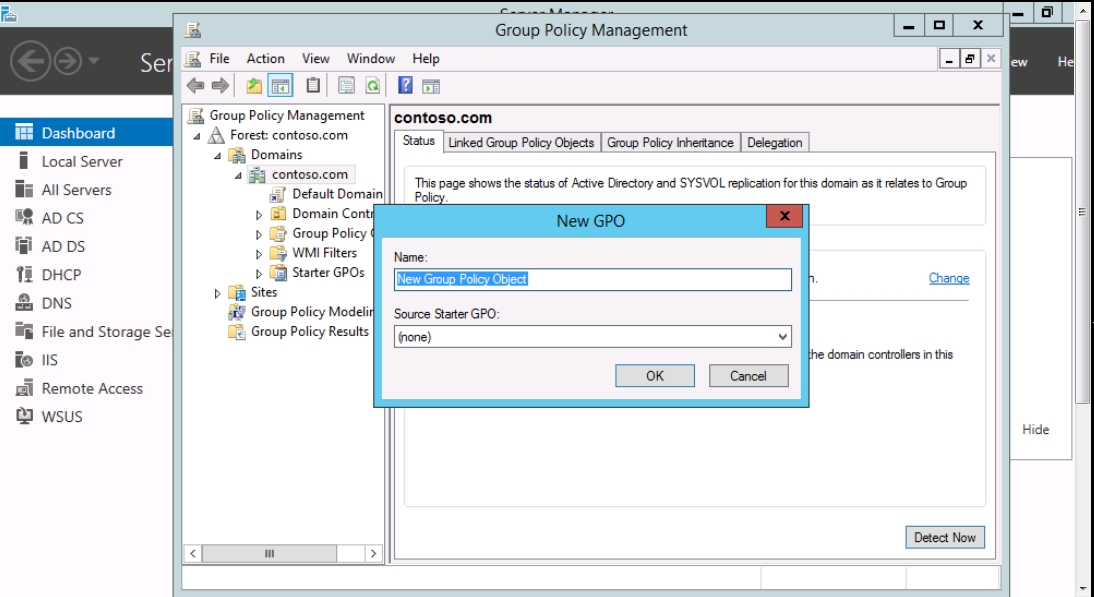
Task: Click the Change link
Action: tap(949, 278)
